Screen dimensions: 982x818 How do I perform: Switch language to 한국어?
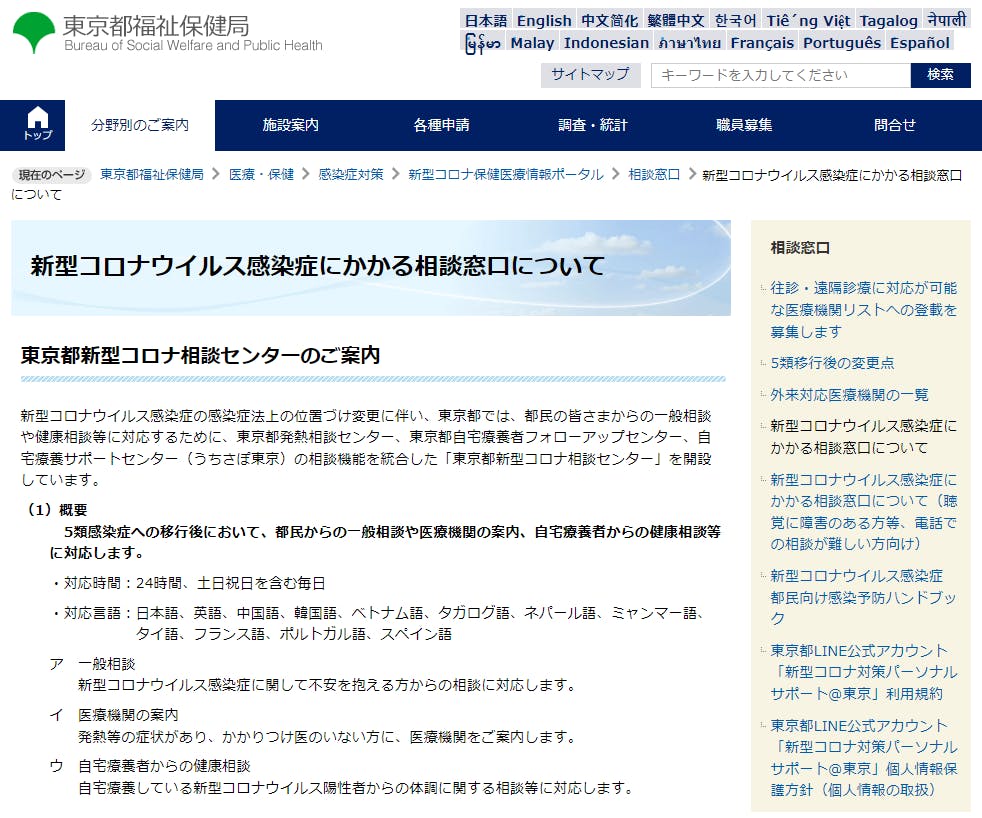[735, 20]
